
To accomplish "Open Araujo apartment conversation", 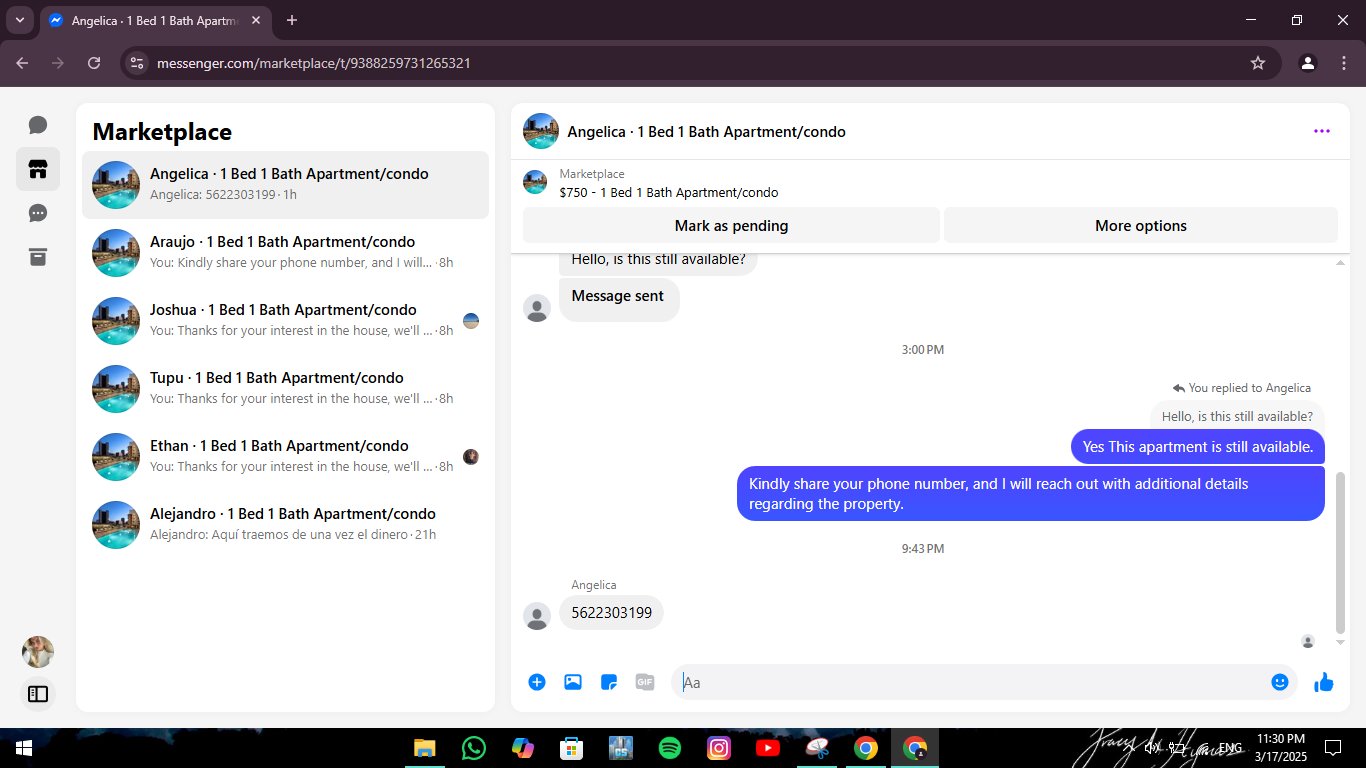I will [285, 253].
